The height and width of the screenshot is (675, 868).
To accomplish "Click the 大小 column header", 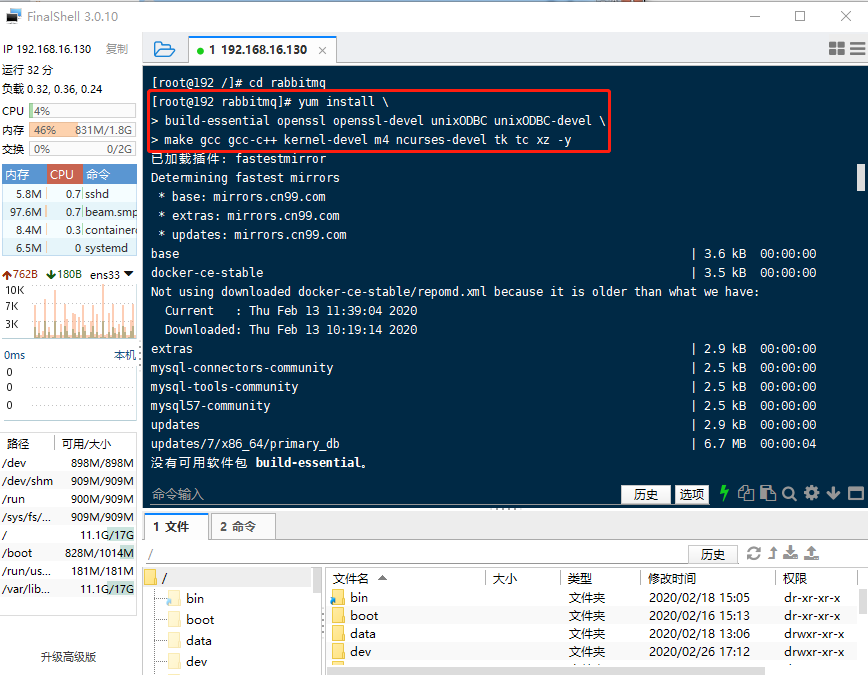I will pyautogui.click(x=523, y=578).
